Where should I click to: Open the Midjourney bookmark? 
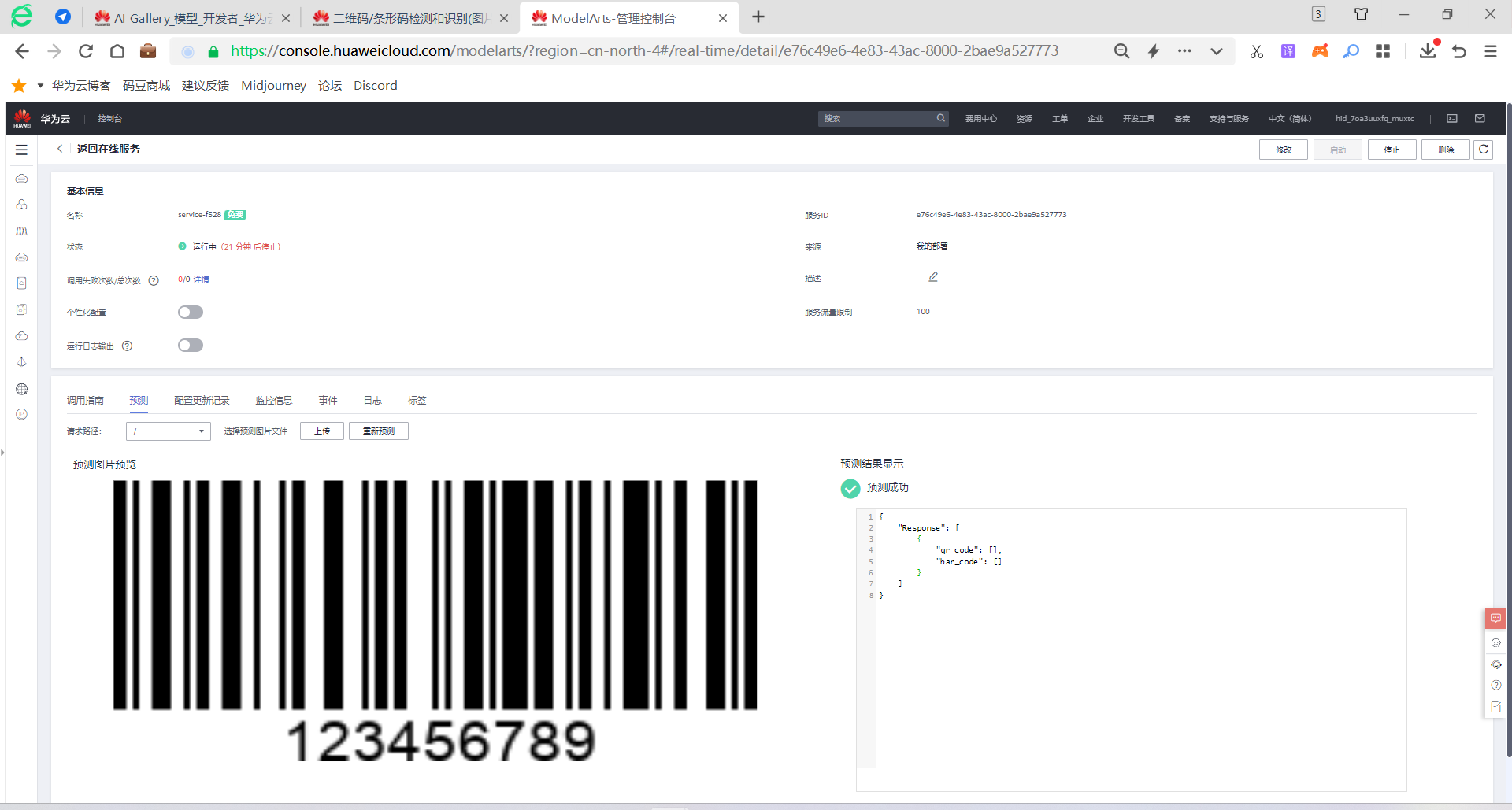pyautogui.click(x=273, y=85)
